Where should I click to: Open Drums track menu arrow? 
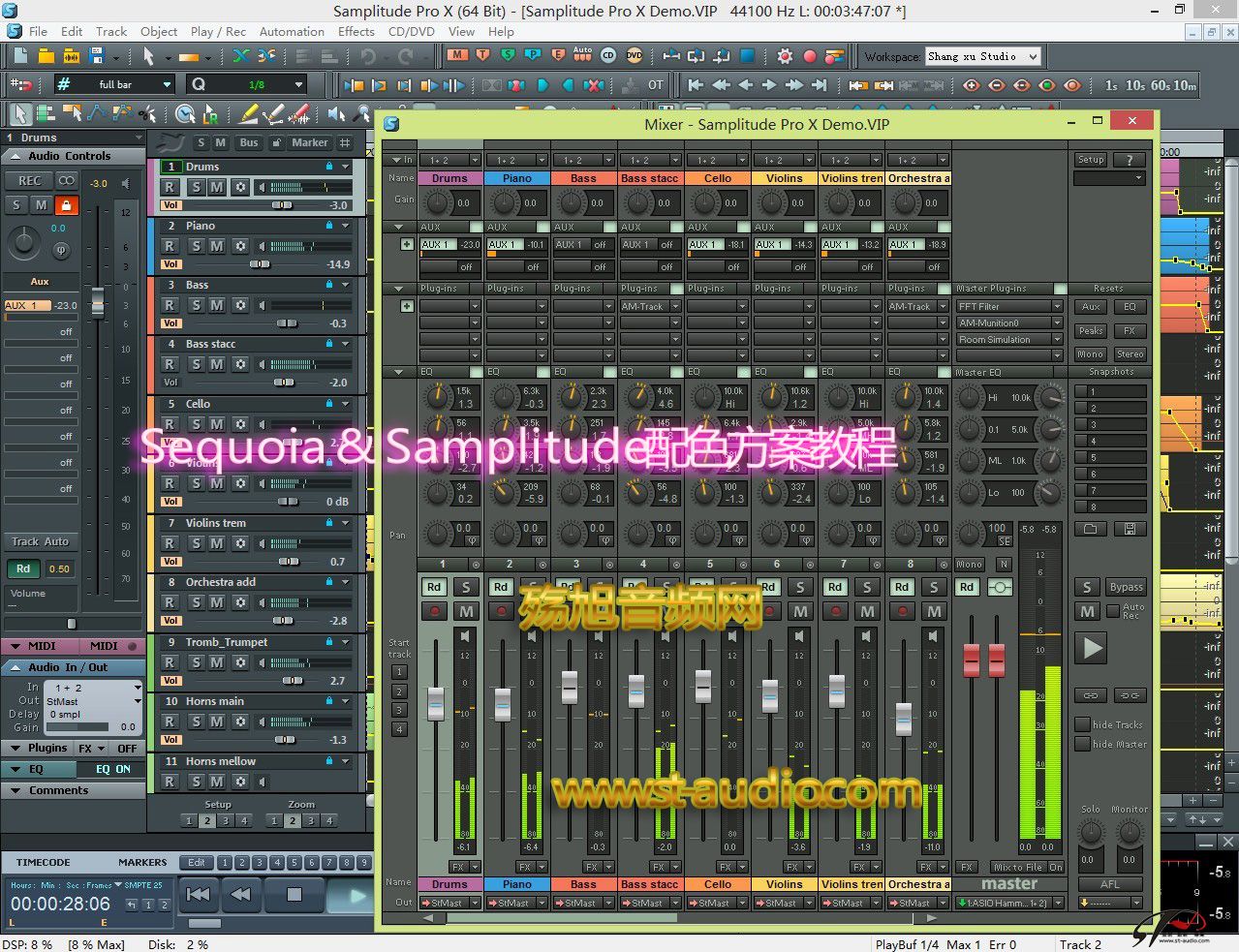[346, 167]
